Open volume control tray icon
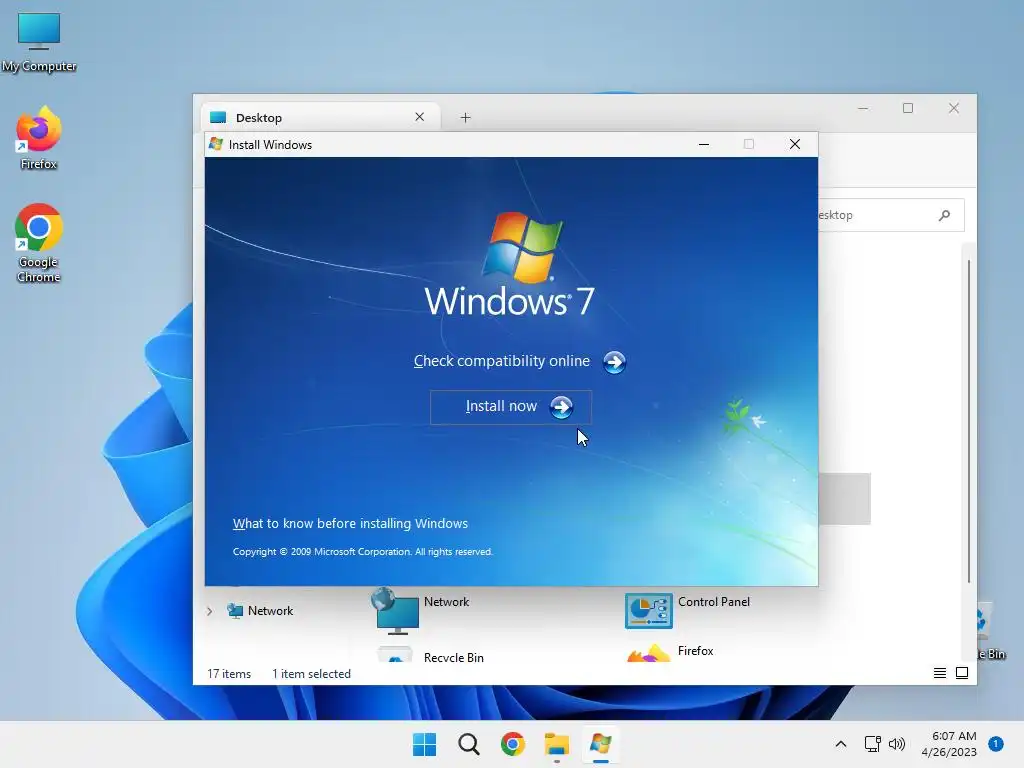Screen dimensions: 1024x768 tap(897, 744)
